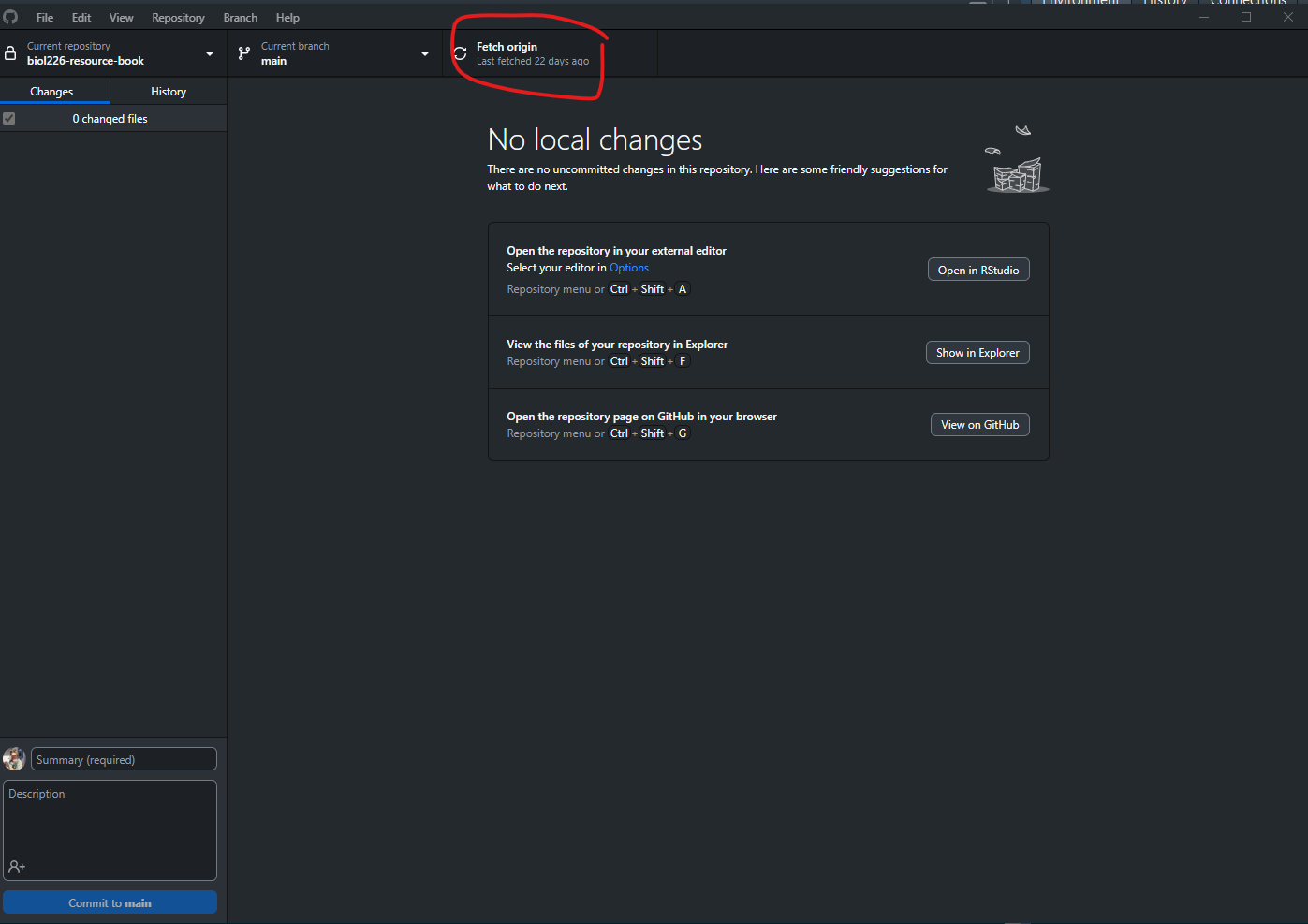
Task: Open the Branch menu
Action: tap(240, 18)
